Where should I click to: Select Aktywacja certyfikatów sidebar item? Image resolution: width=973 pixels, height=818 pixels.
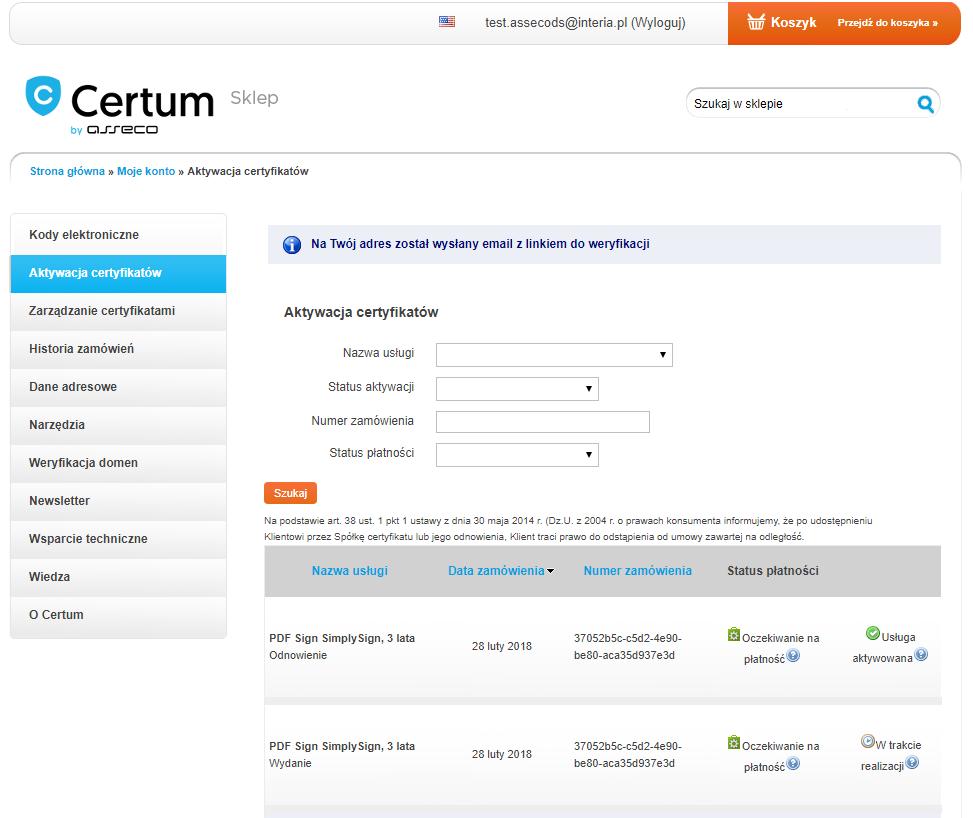(118, 274)
